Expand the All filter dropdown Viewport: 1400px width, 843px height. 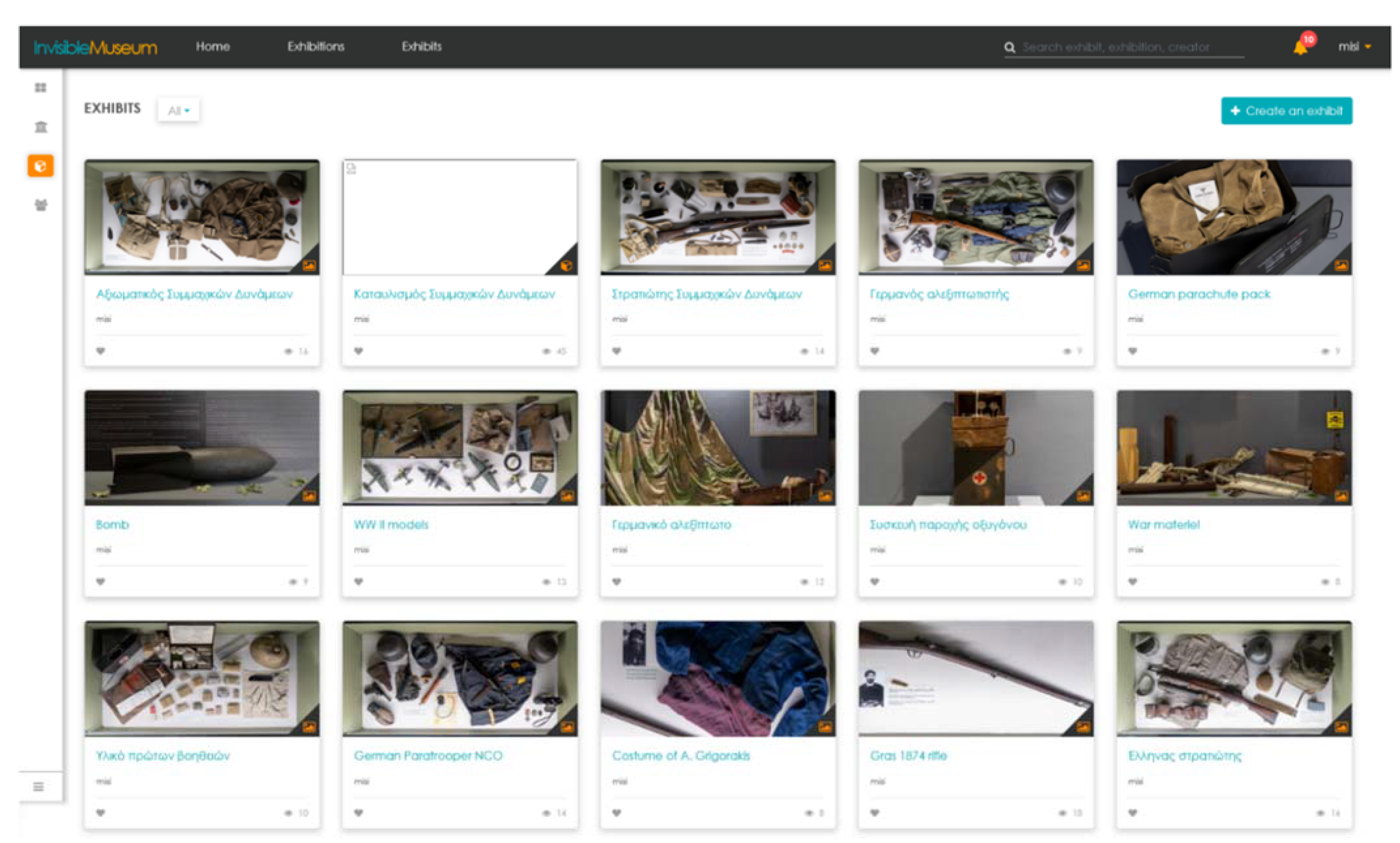(179, 110)
